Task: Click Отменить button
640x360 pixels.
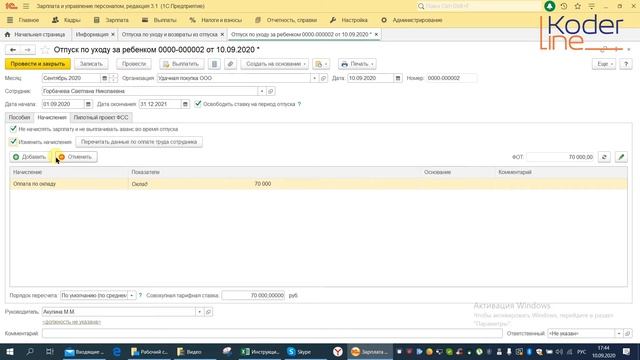Action: 76,157
